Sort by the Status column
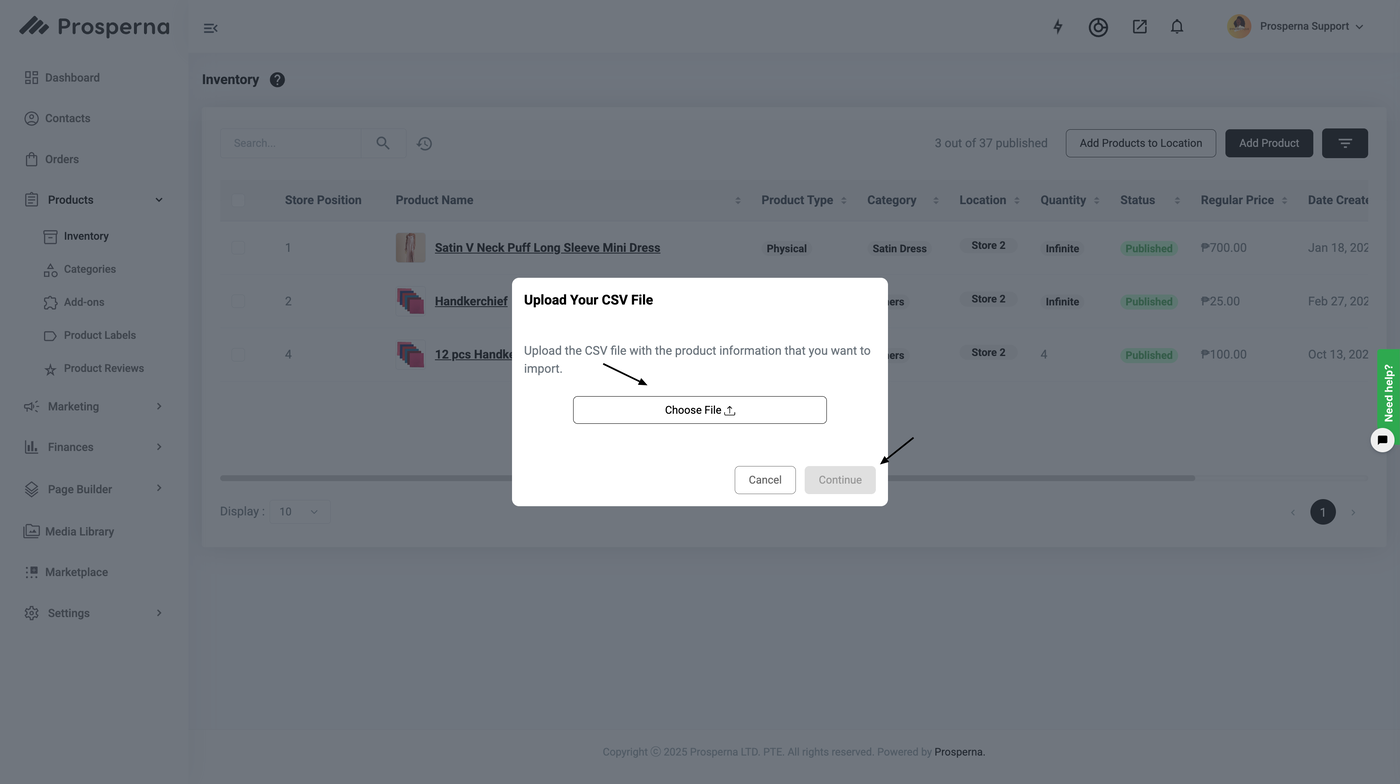The height and width of the screenshot is (784, 1400). (1177, 200)
